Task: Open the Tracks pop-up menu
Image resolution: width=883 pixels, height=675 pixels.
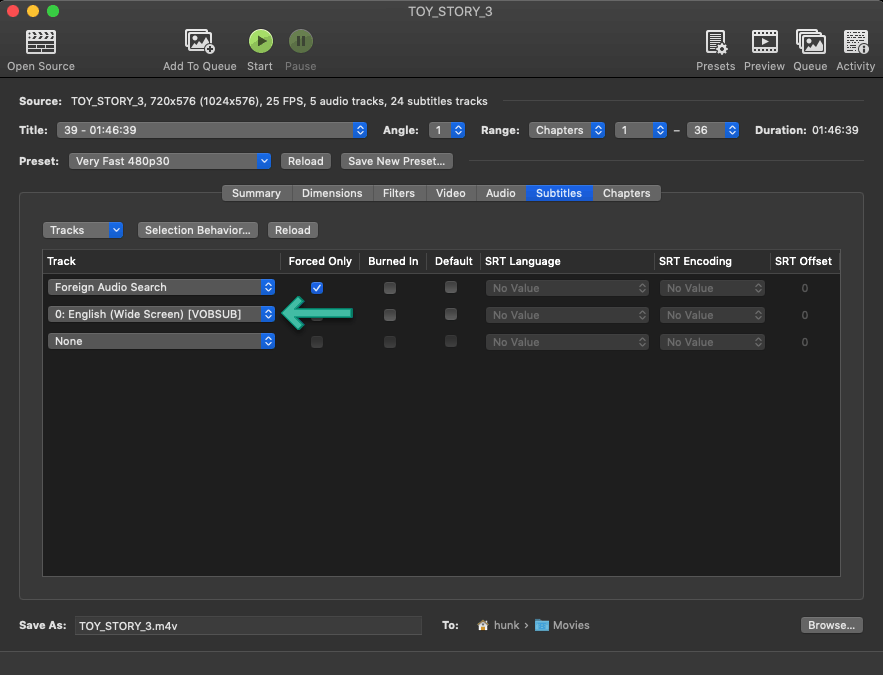Action: coord(83,230)
